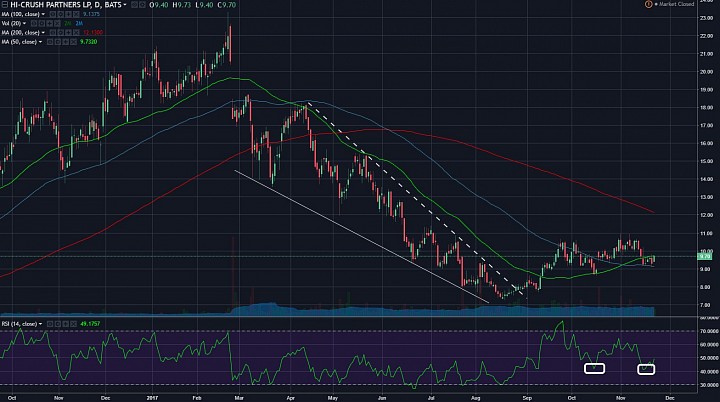This screenshot has width=720, height=402.
Task: Click the plus icon for RSI (14, close)
Action: point(66,324)
